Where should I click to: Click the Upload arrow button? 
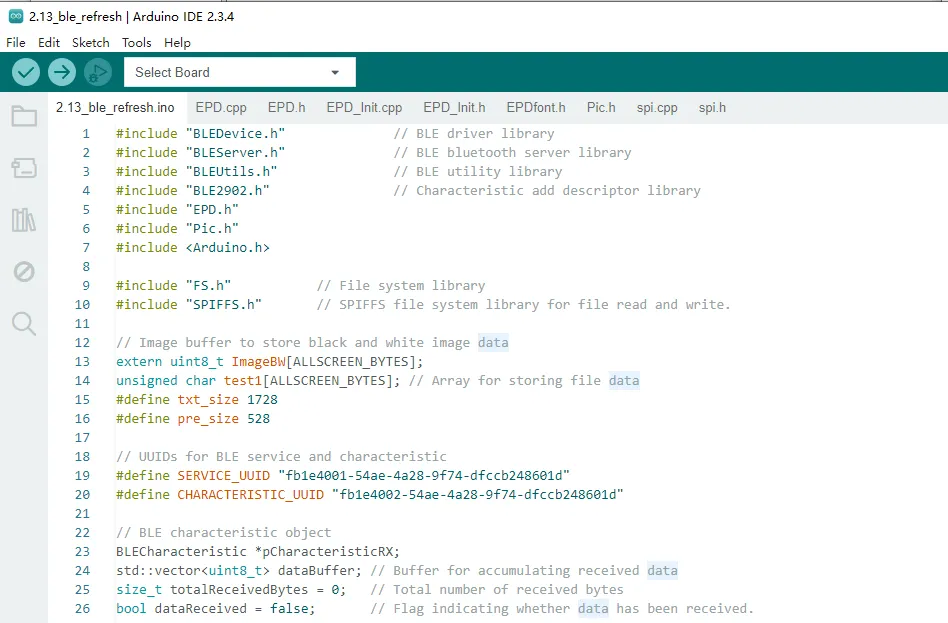pyautogui.click(x=62, y=73)
